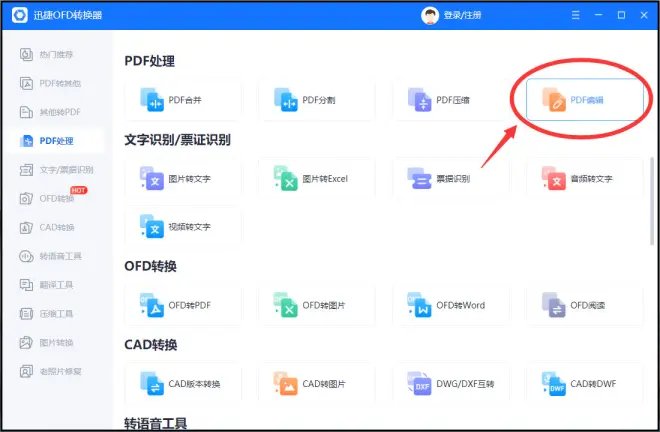Image resolution: width=660 pixels, height=432 pixels.
Task: Start the OFD转图片 converter
Action: click(317, 305)
